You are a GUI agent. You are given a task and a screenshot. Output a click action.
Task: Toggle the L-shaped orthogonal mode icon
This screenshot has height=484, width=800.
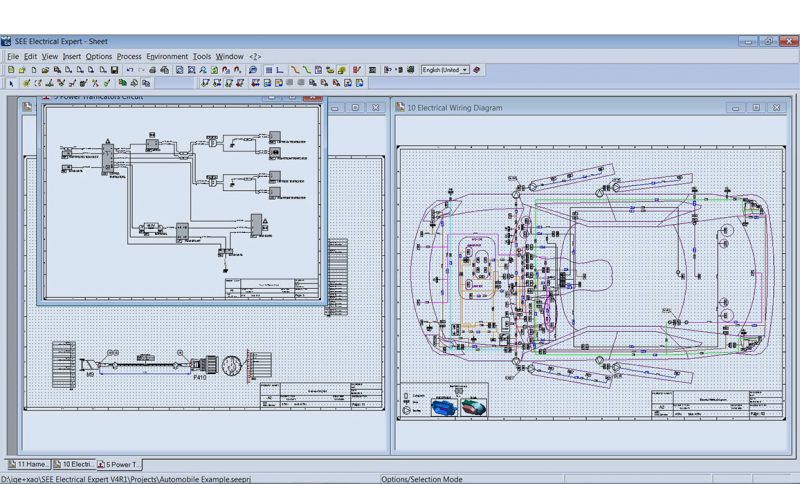pyautogui.click(x=280, y=70)
